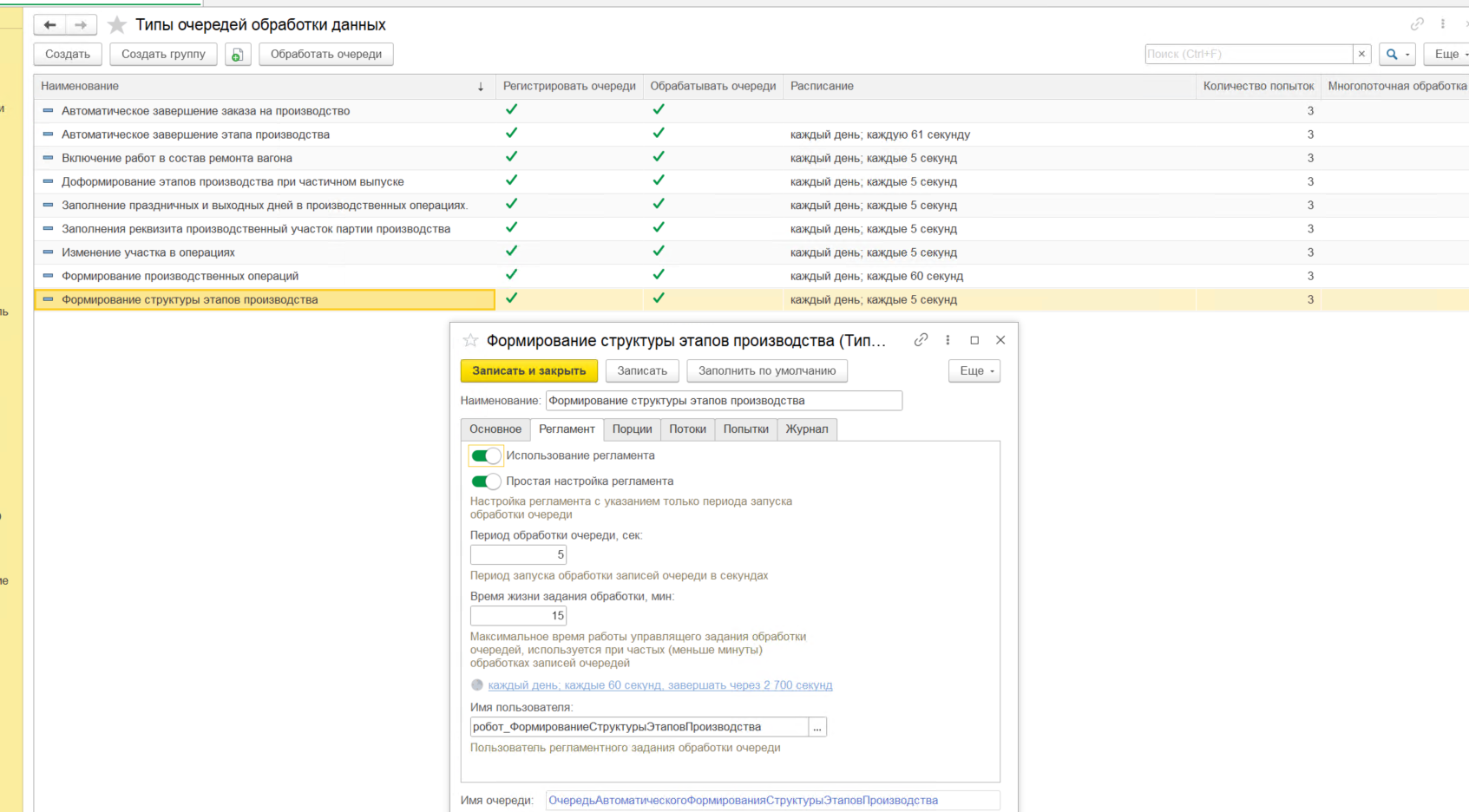Select row Изменение участка в операциях
Screen dimensions: 1469x812
pyautogui.click(x=148, y=252)
